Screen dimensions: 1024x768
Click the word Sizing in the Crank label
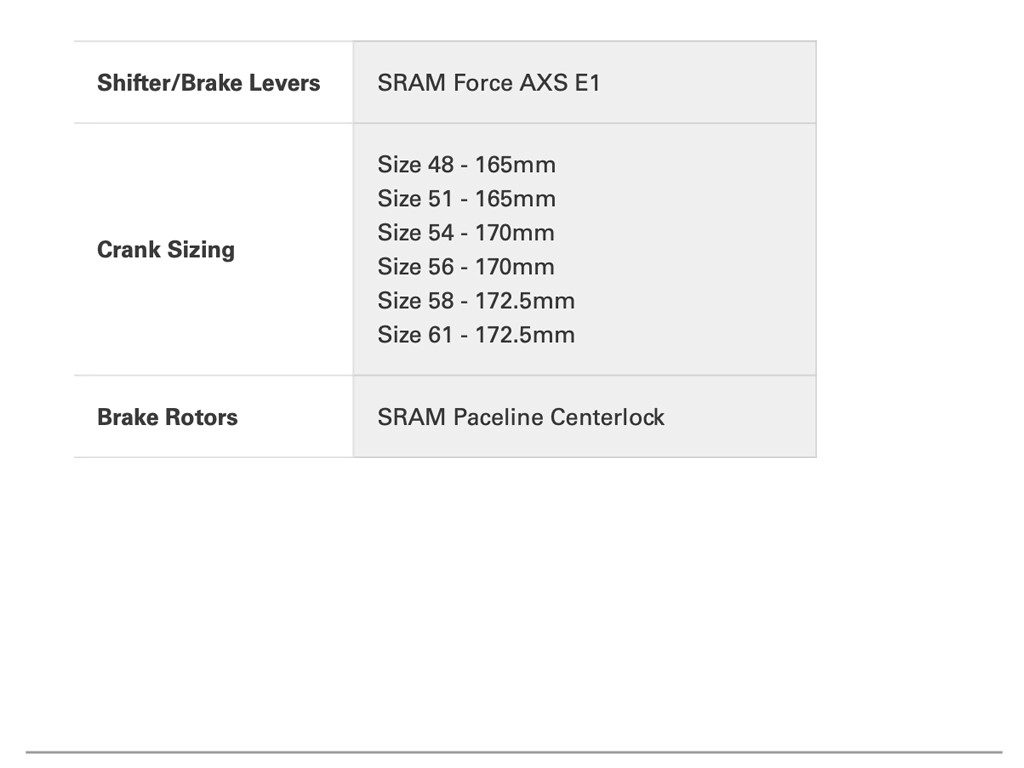coord(201,250)
